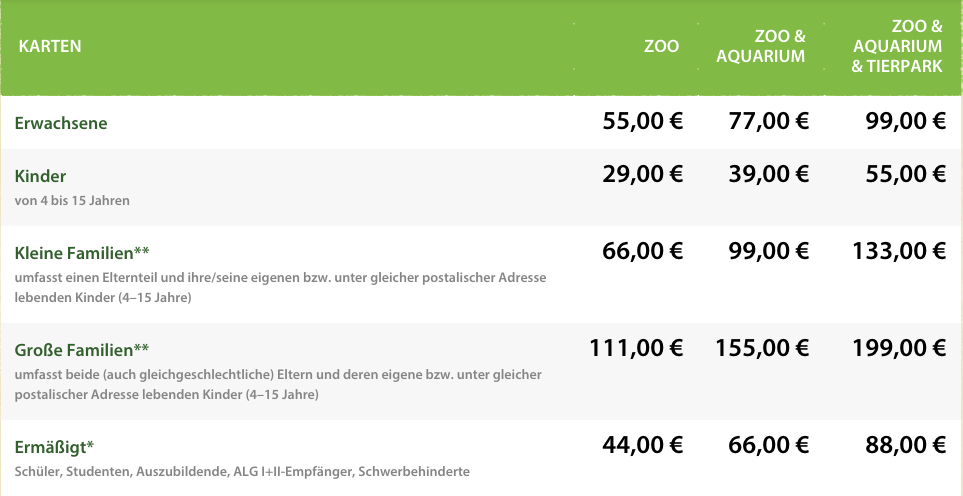Click the Ermäßigt* row label
The width and height of the screenshot is (963, 496).
[x=54, y=446]
